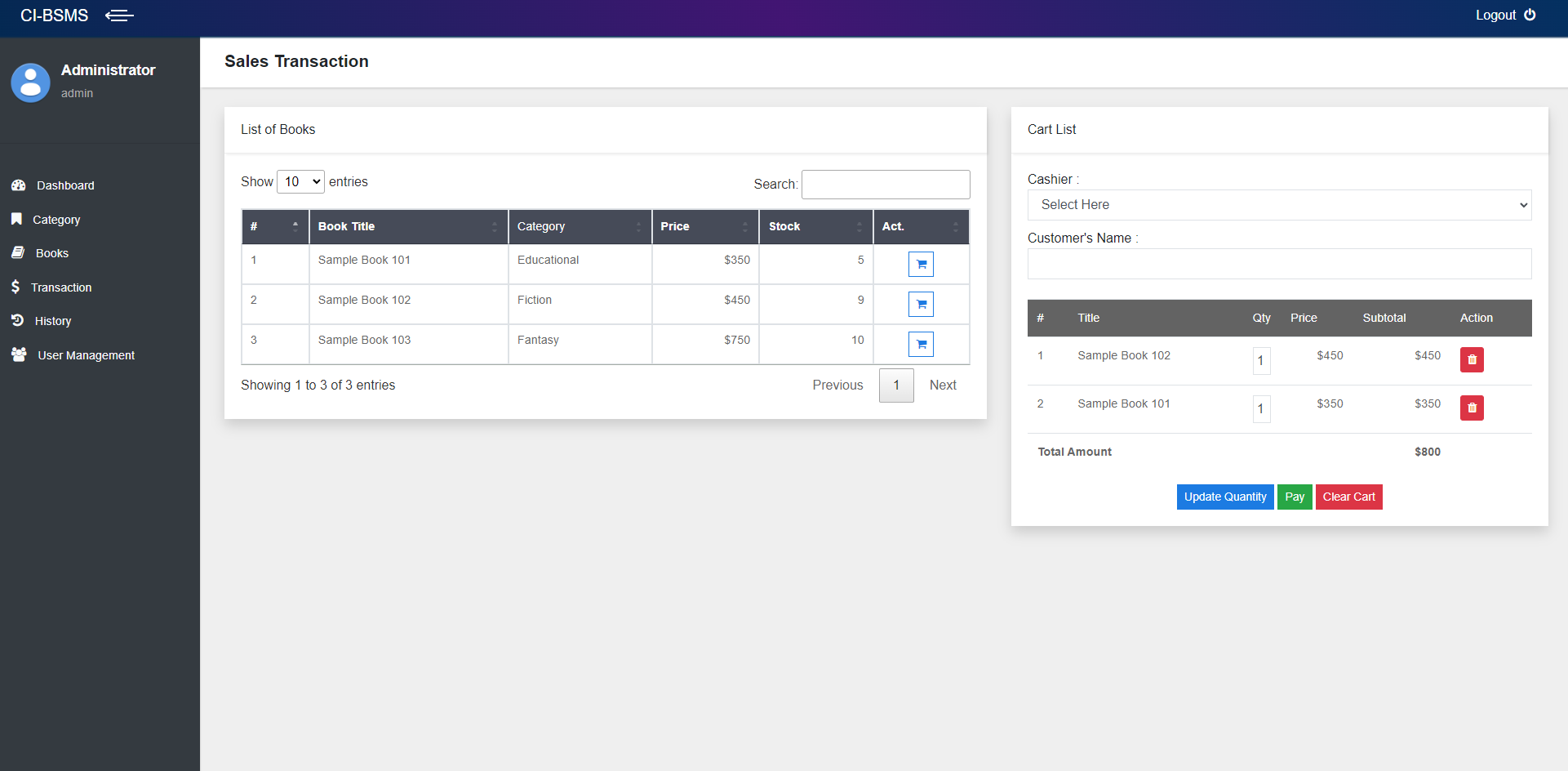Go to Category in the sidebar
The image size is (1568, 771).
(x=56, y=220)
